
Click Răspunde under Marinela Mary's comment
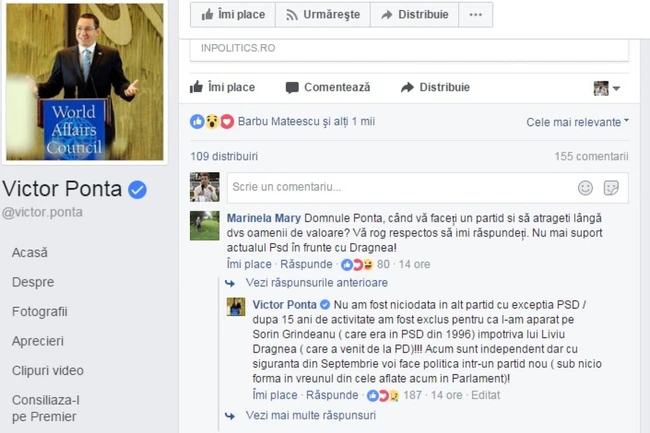(x=306, y=264)
